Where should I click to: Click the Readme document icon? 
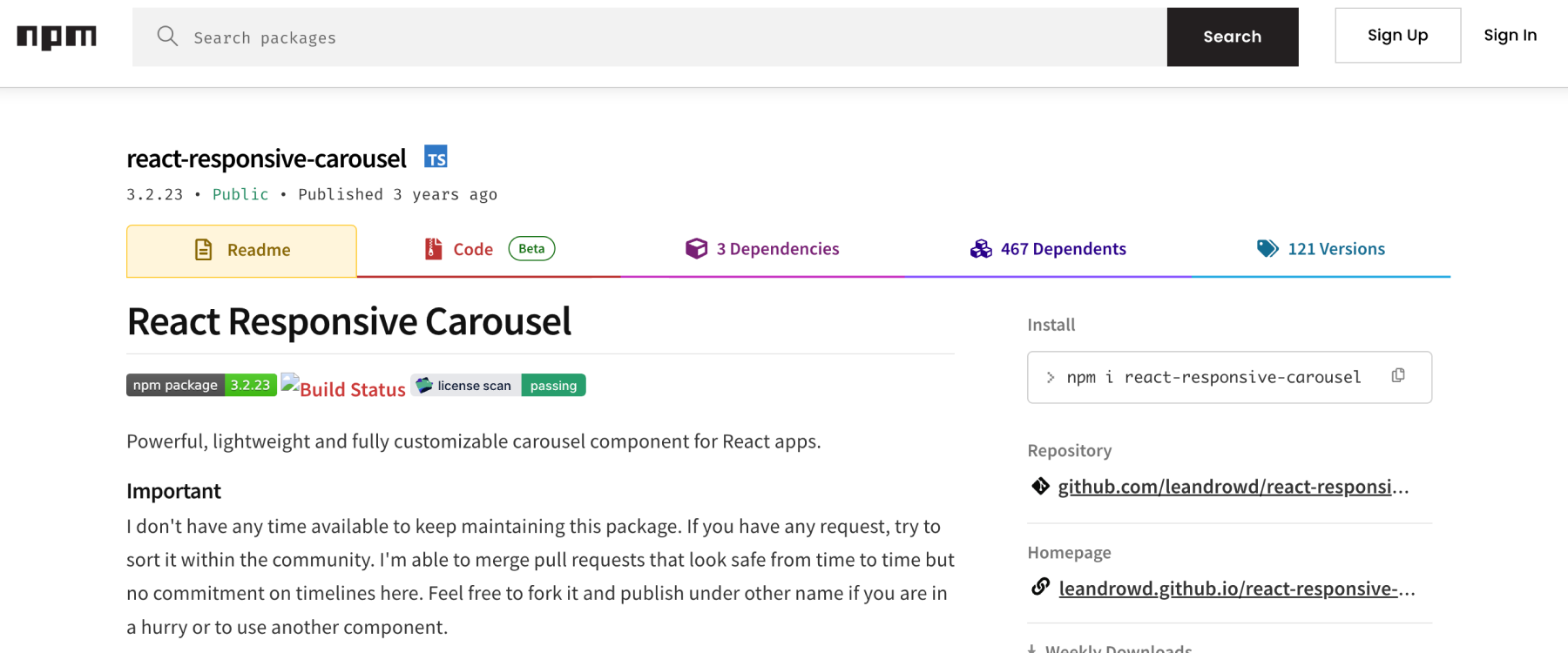203,250
